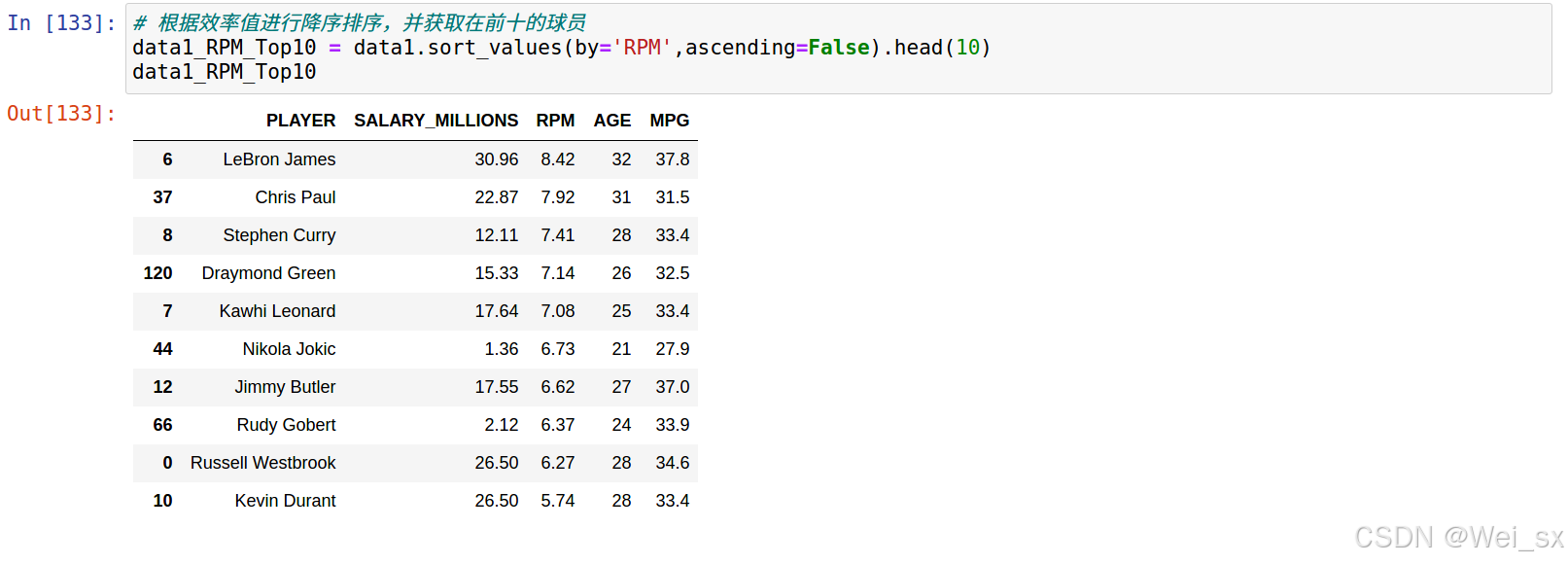Select the Kawhi Leonard cell
This screenshot has width=1568, height=564.
click(x=277, y=311)
